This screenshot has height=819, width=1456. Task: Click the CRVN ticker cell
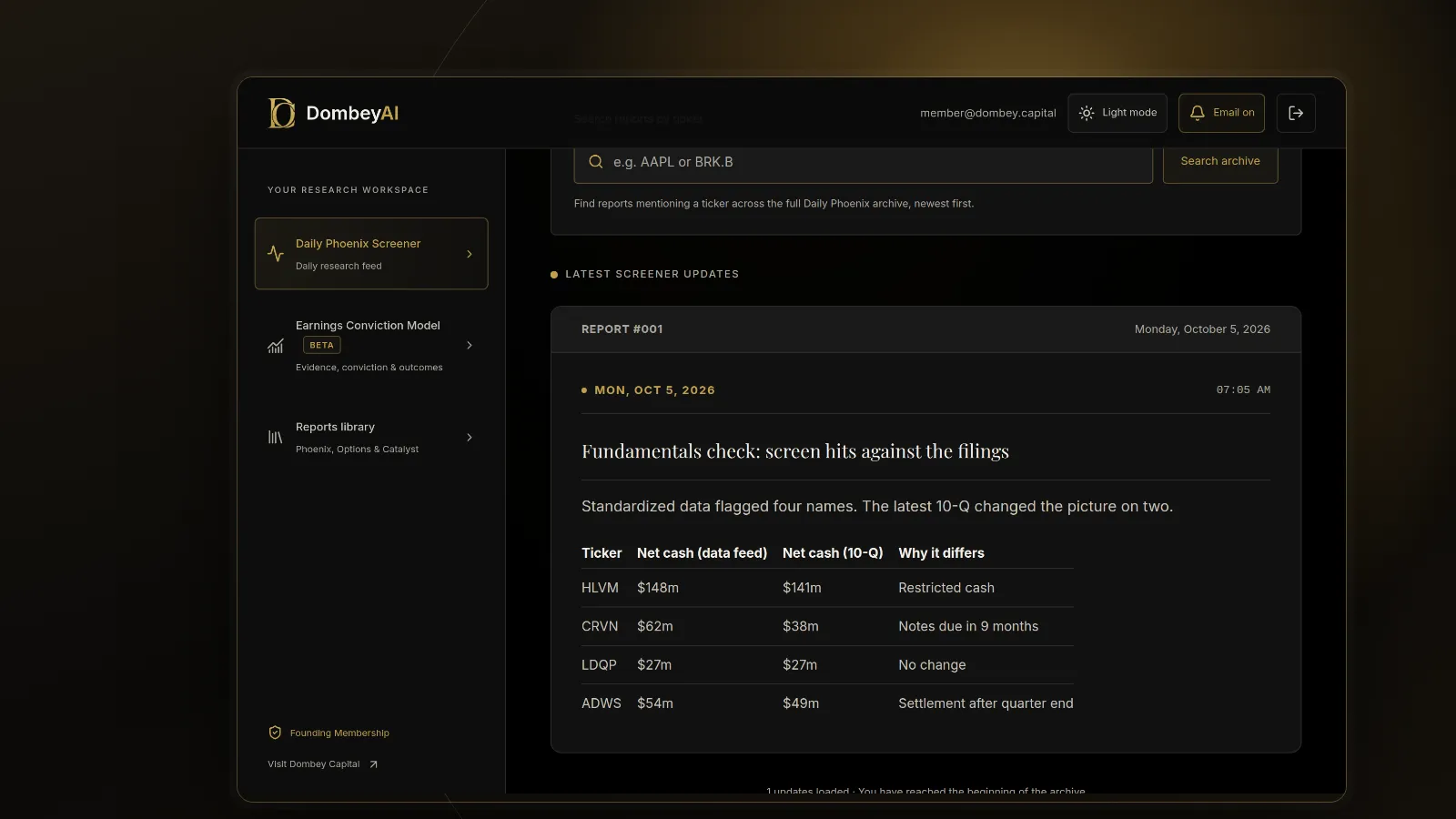(600, 626)
